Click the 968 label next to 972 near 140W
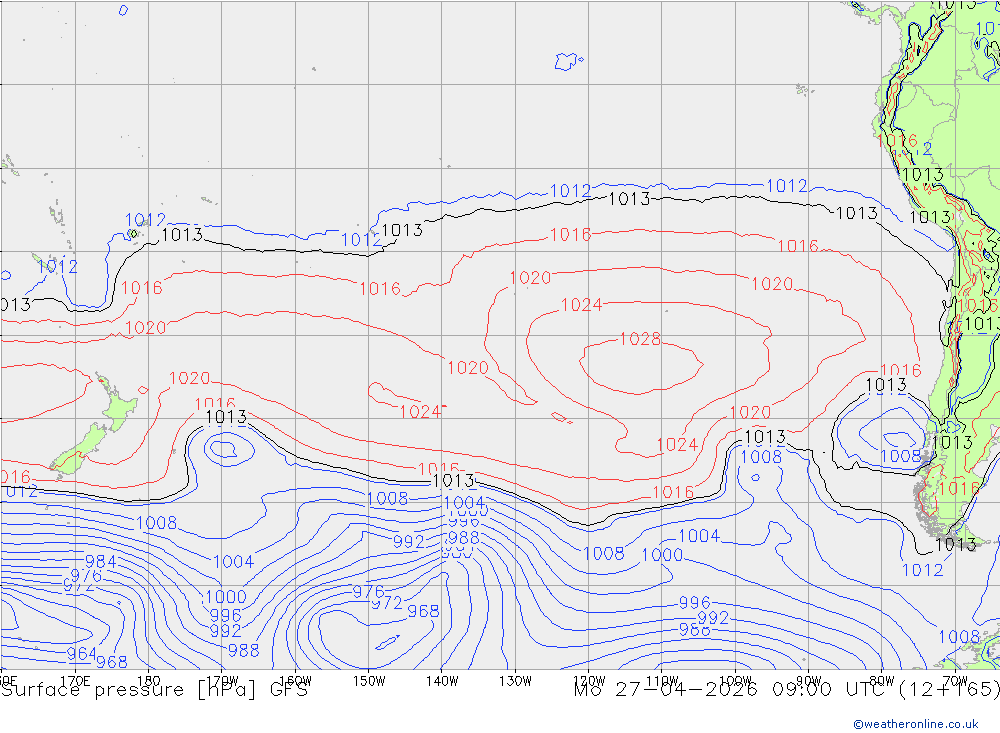Viewport: 1000px width, 733px height. tap(423, 611)
